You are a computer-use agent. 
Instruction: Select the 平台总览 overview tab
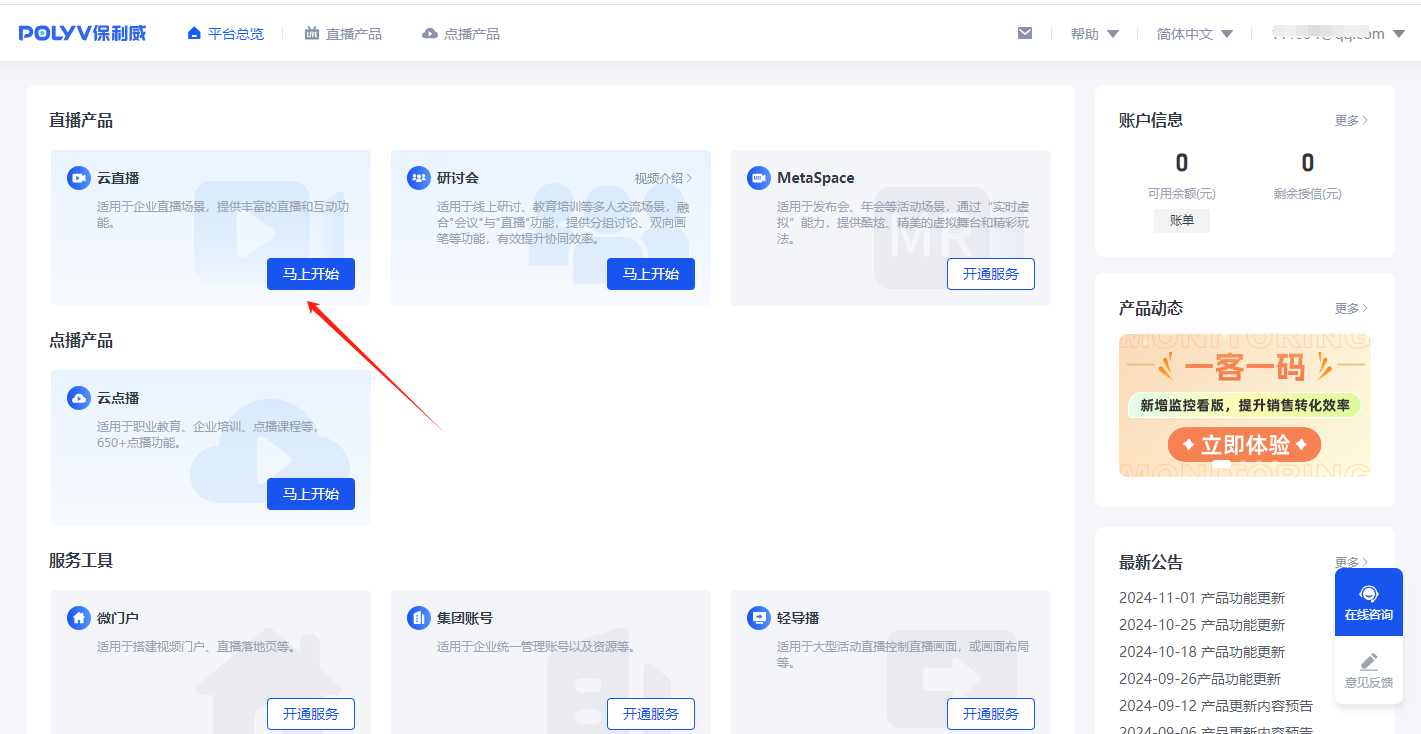pos(226,34)
